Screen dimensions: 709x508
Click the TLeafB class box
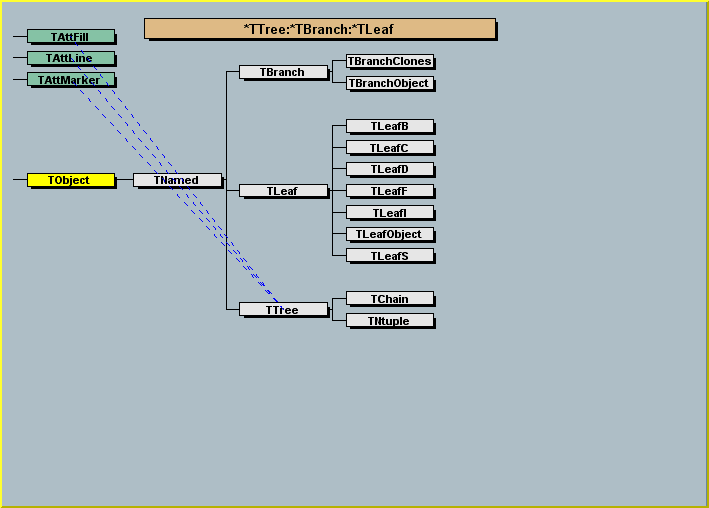390,126
